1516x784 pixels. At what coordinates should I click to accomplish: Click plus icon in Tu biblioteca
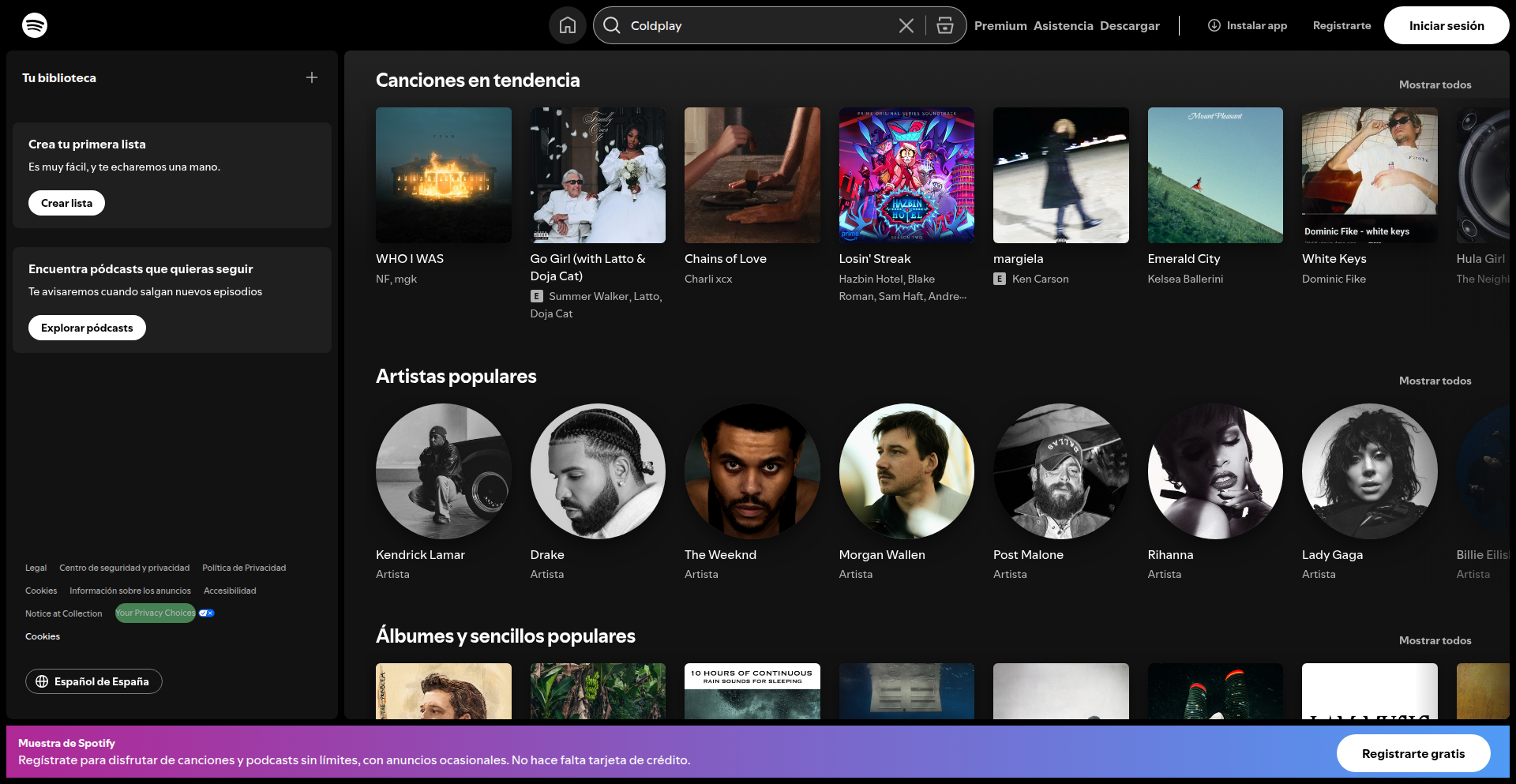tap(312, 77)
